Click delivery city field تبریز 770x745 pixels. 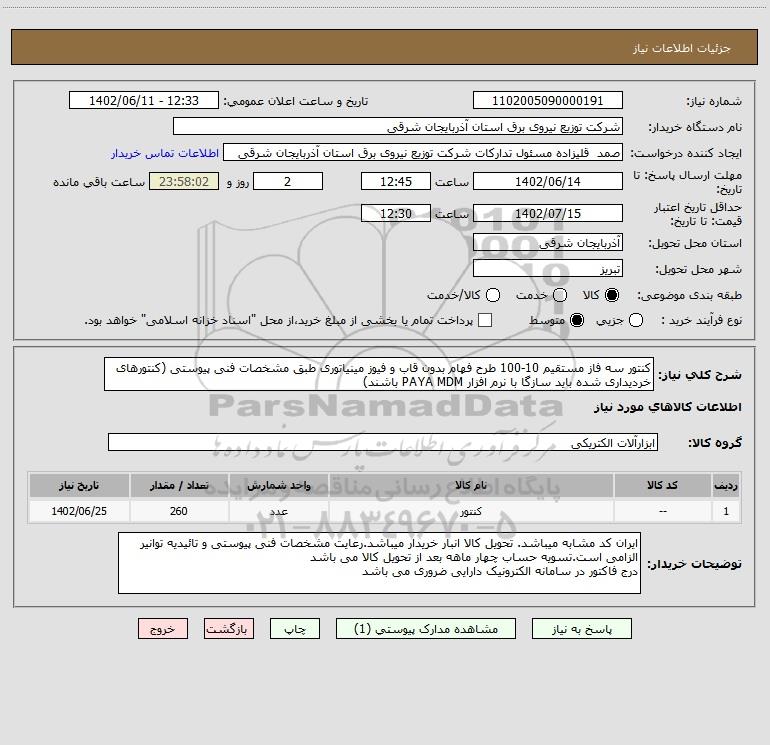coord(548,269)
